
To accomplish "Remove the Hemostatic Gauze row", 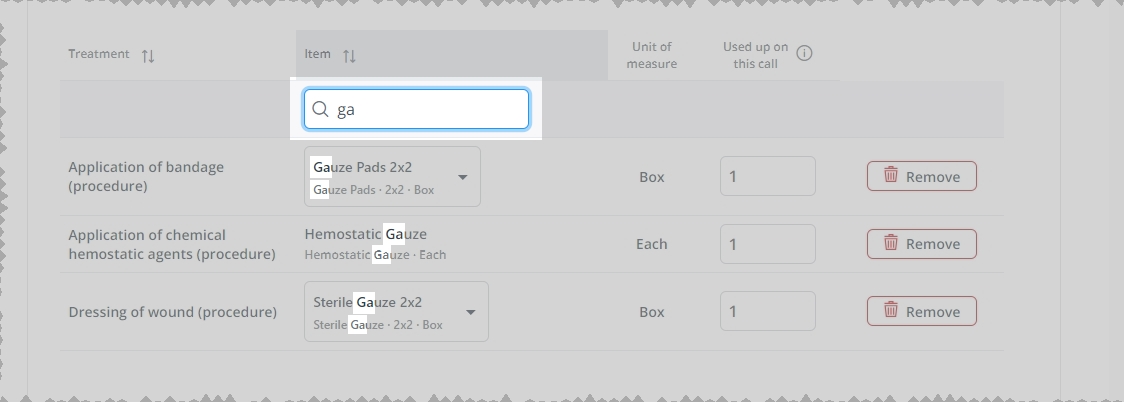I will [922, 244].
